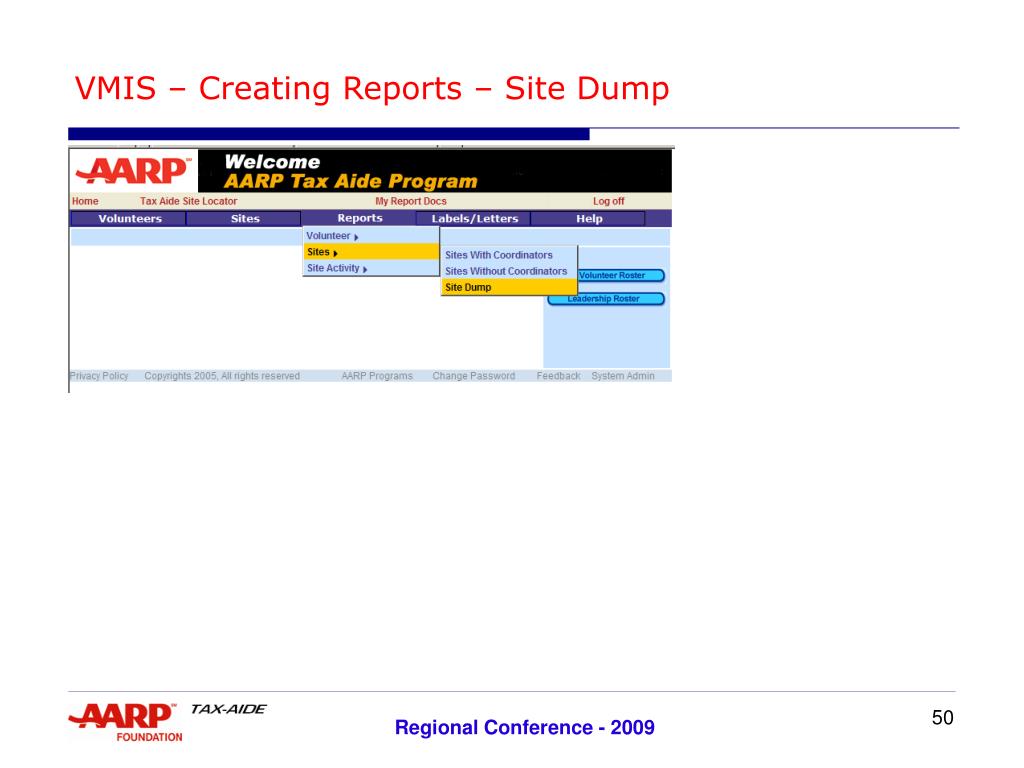Select Sites Without Coordinators report
This screenshot has width=1024, height=768.
[x=509, y=271]
